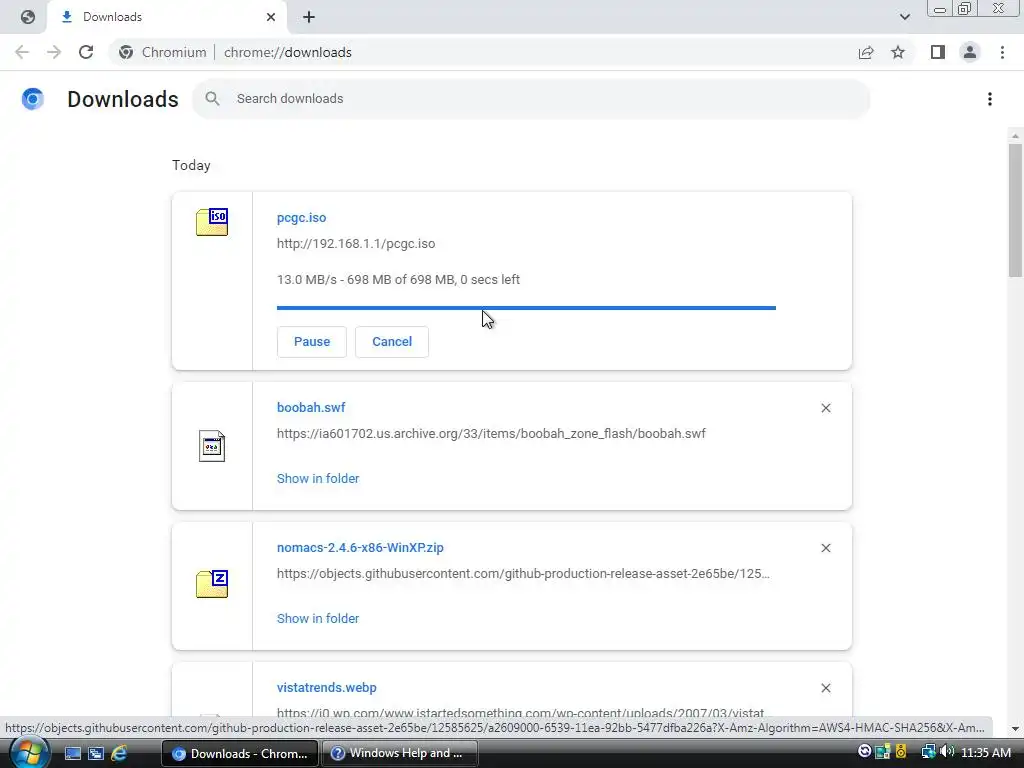Click the page vertical scrollbar thumb
Viewport: 1024px width, 768px height.
click(x=1015, y=210)
